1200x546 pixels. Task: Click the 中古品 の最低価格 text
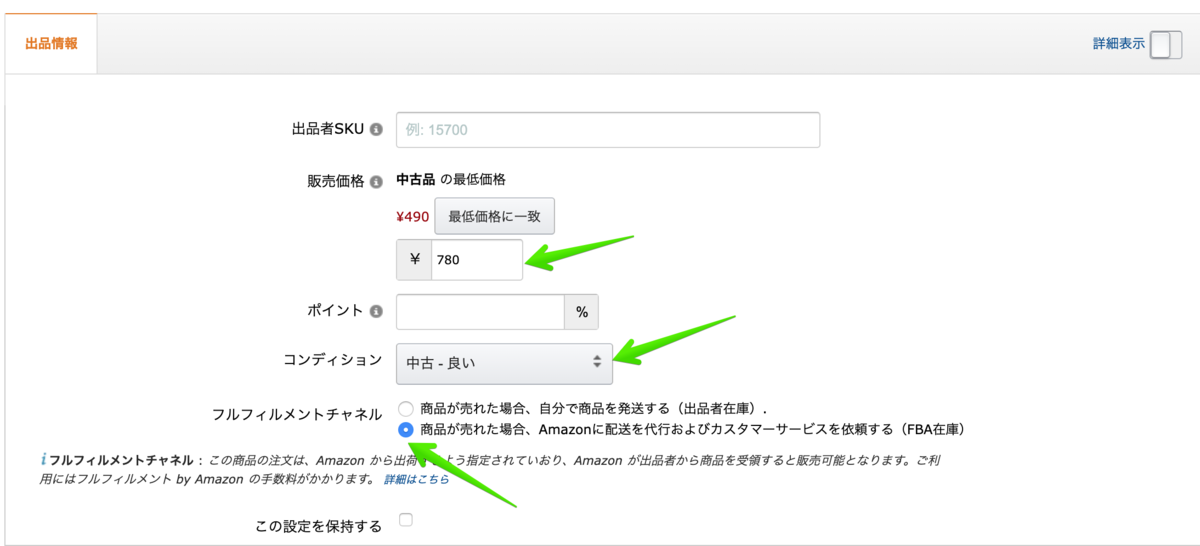pyautogui.click(x=451, y=180)
